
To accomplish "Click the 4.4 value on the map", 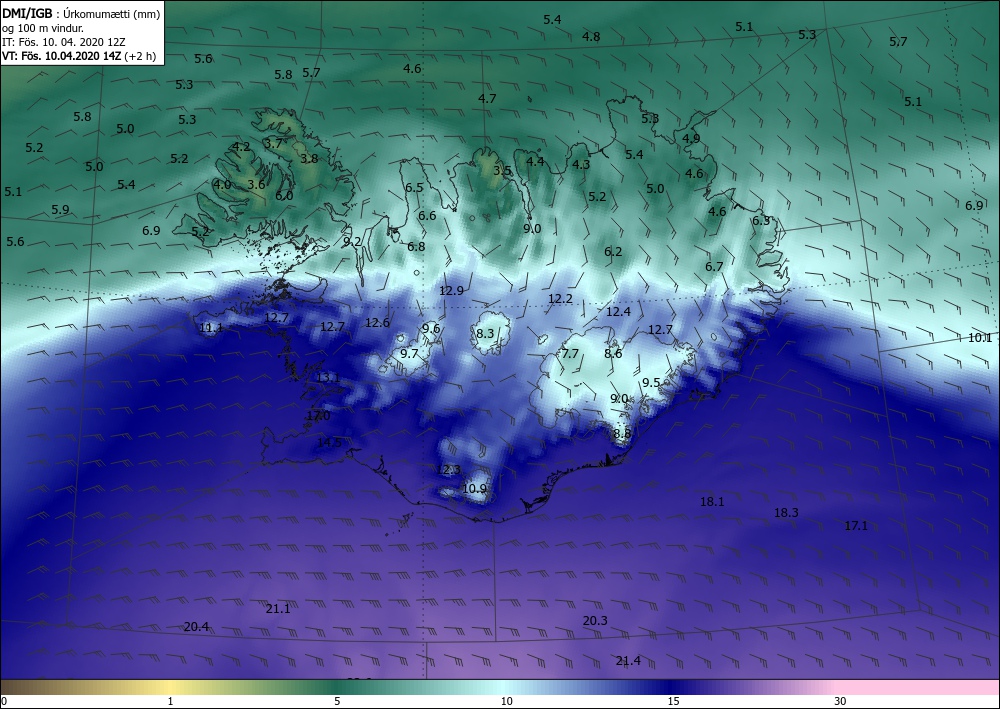I will click(x=535, y=161).
